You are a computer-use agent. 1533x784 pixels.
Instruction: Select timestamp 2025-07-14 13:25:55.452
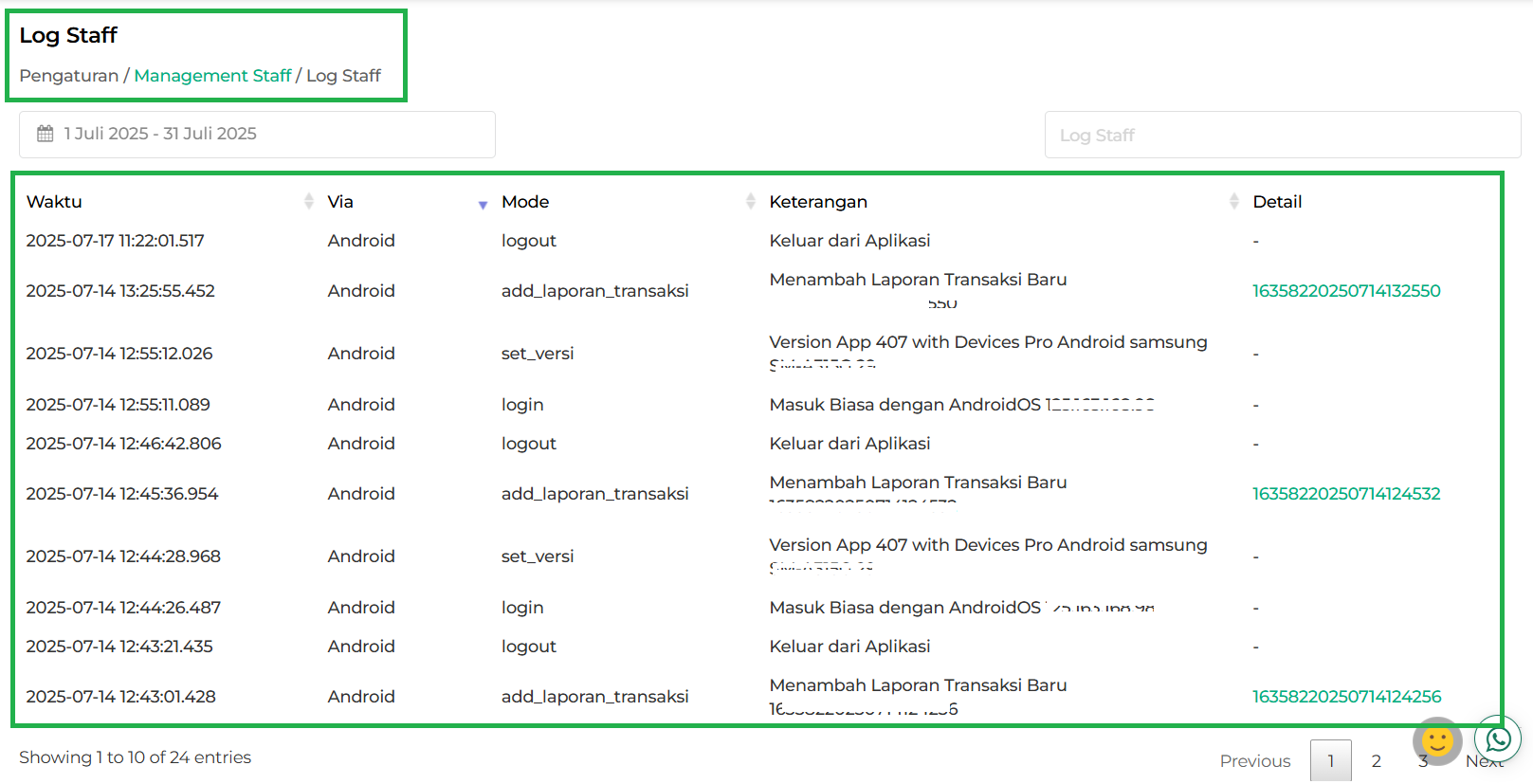click(x=120, y=291)
